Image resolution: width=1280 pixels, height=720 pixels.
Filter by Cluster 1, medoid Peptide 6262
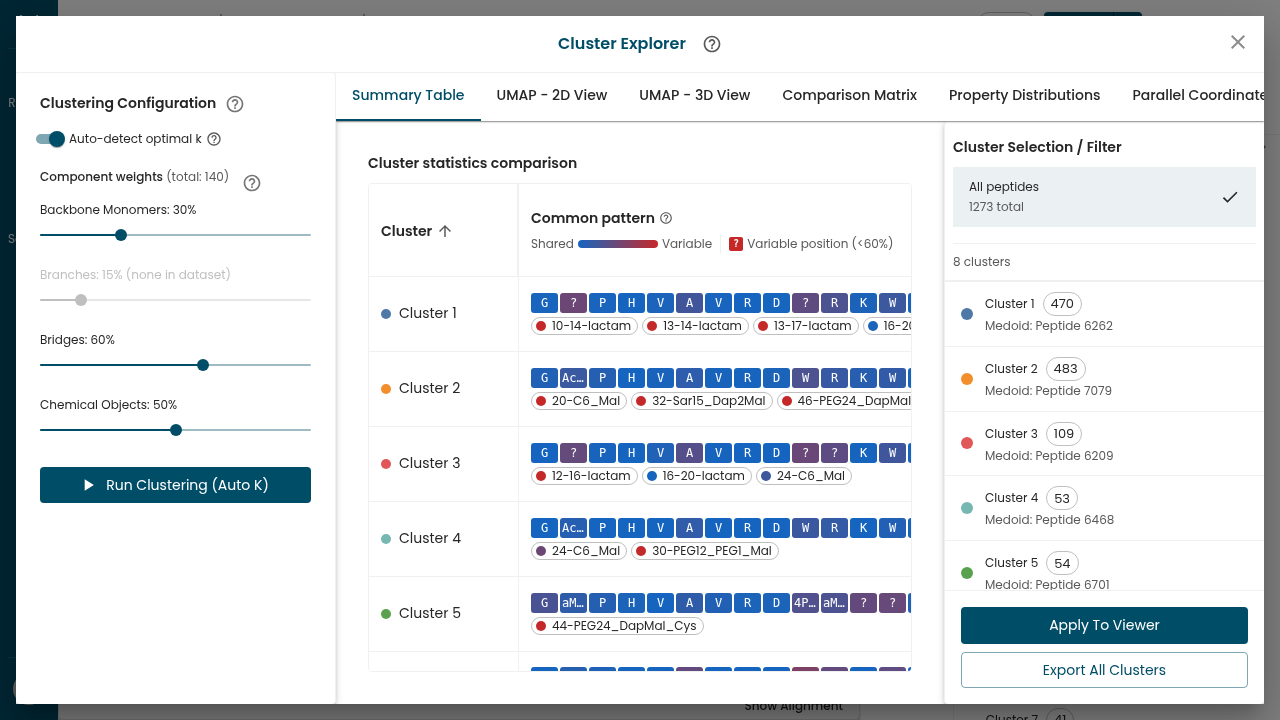(x=1104, y=314)
